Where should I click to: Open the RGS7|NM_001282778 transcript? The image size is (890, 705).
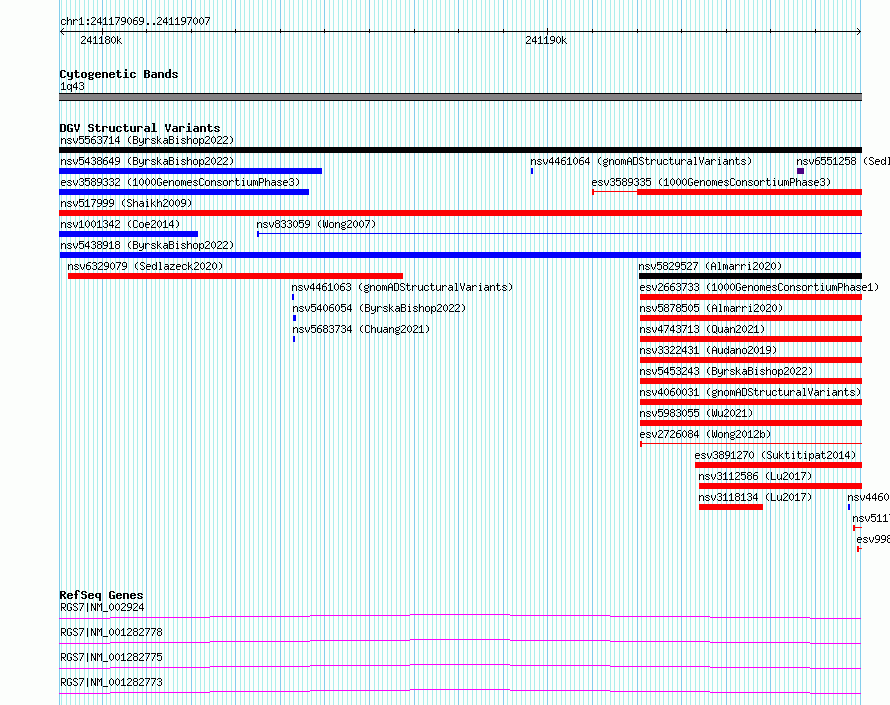click(111, 632)
